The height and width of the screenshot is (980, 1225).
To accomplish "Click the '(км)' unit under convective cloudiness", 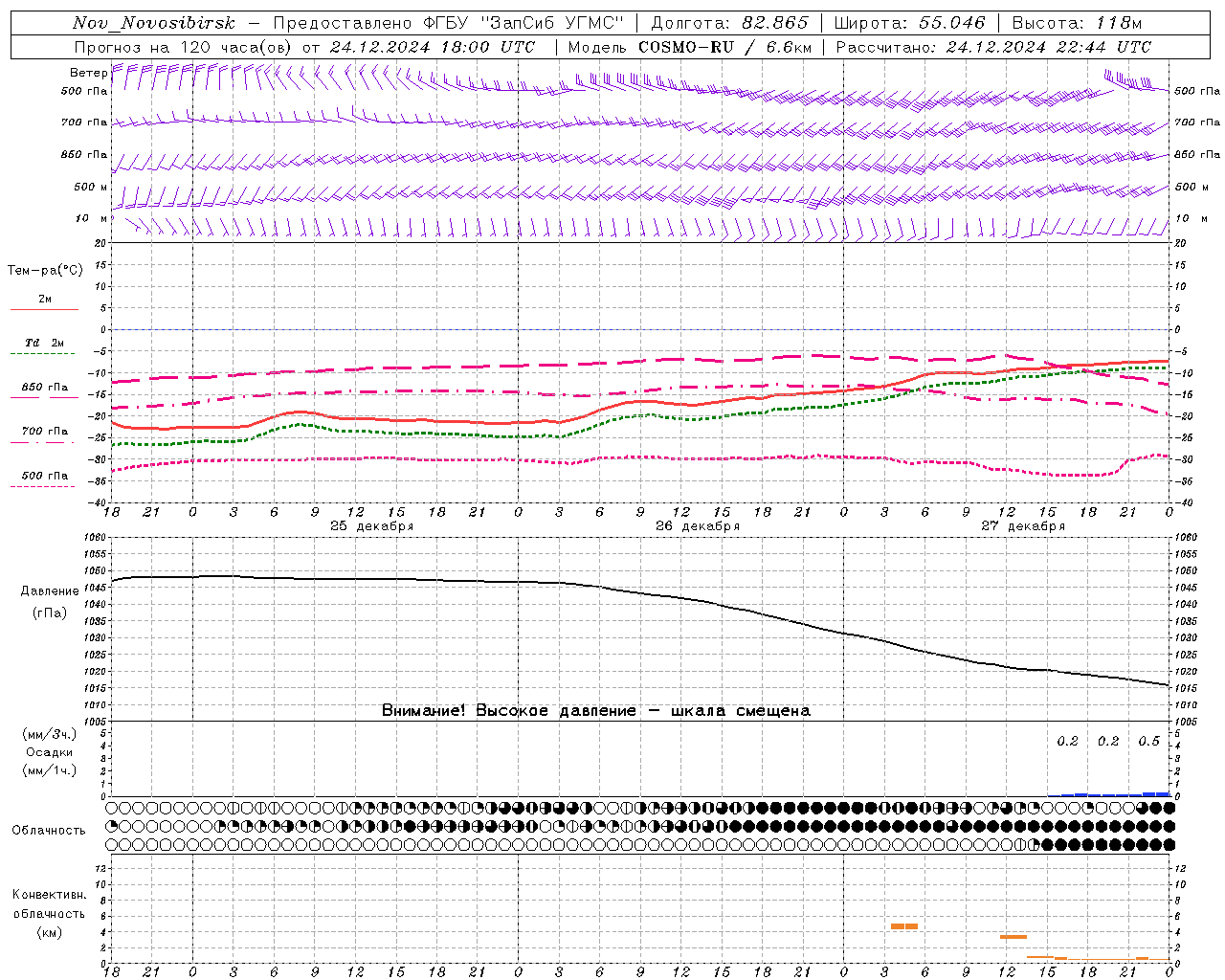I will tap(49, 932).
